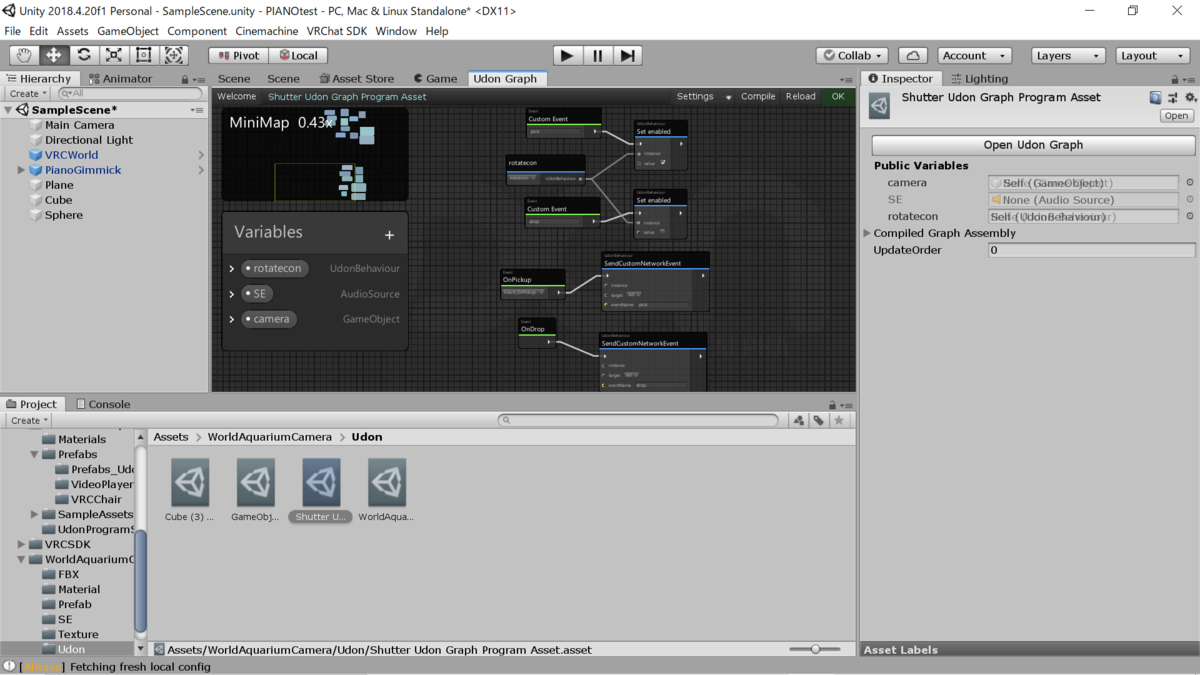Adjust the asset icon size slider
Viewport: 1200px width, 675px height.
pyautogui.click(x=815, y=650)
